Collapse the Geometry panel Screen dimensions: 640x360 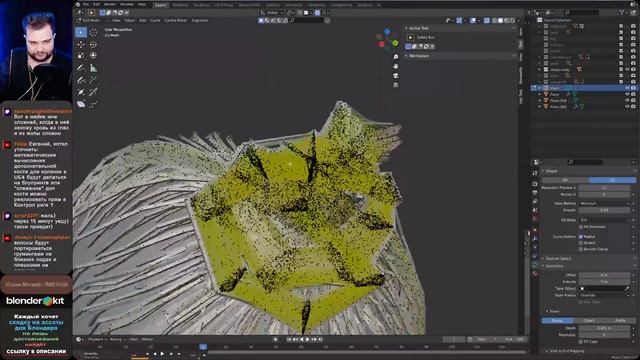click(x=555, y=266)
